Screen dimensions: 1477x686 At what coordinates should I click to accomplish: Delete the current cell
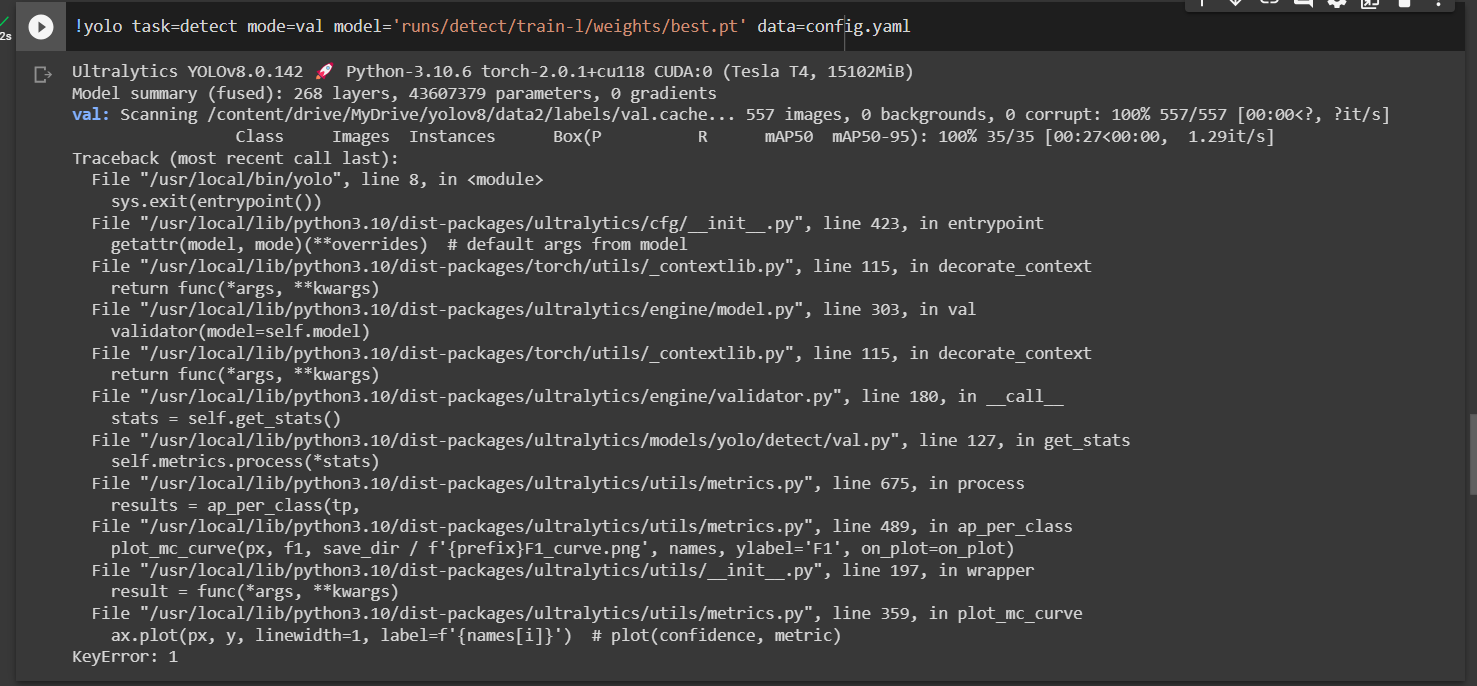[1405, 4]
